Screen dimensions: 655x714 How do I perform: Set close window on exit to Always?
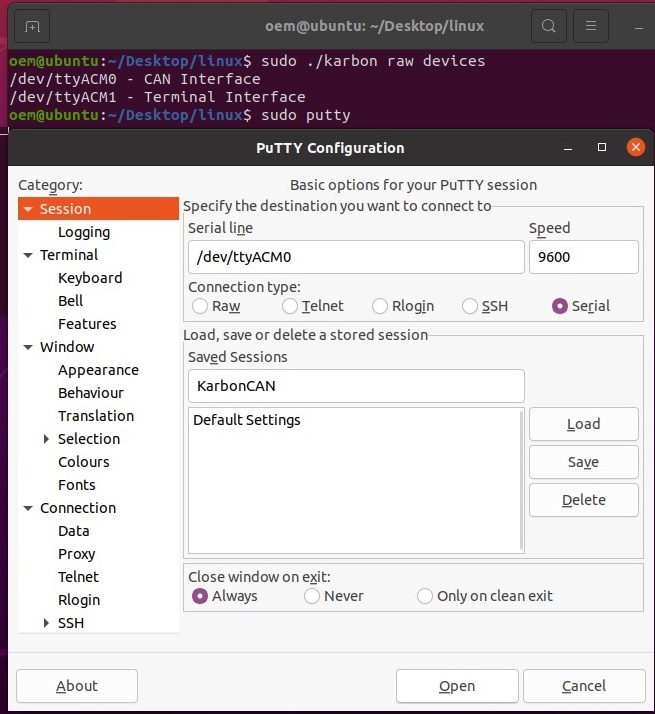[200, 596]
